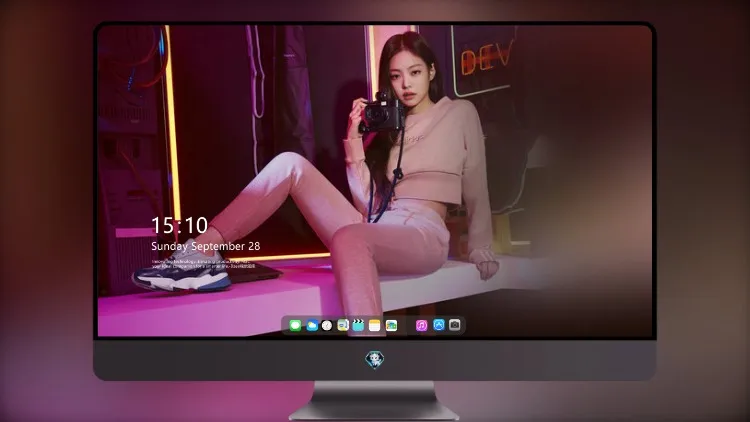Open the Clock app in the dock
The image size is (750, 422).
pos(327,325)
